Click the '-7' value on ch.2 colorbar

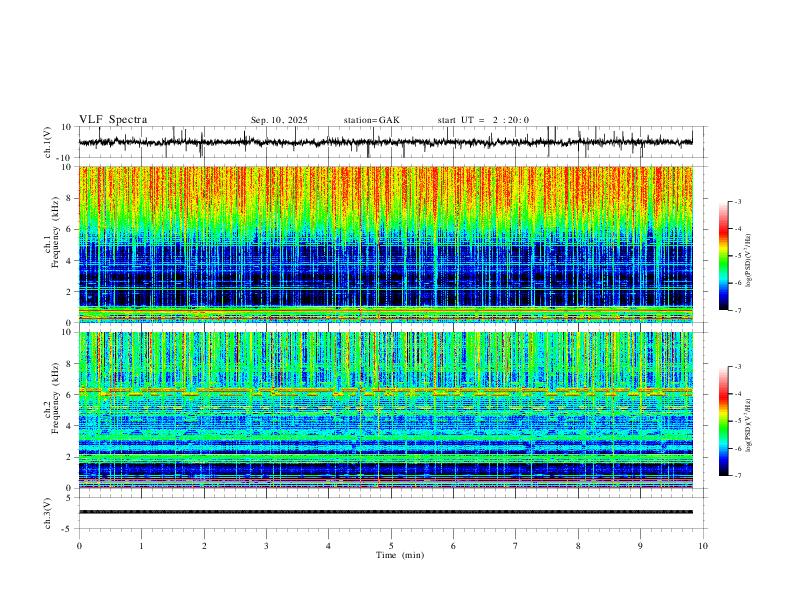737,476
